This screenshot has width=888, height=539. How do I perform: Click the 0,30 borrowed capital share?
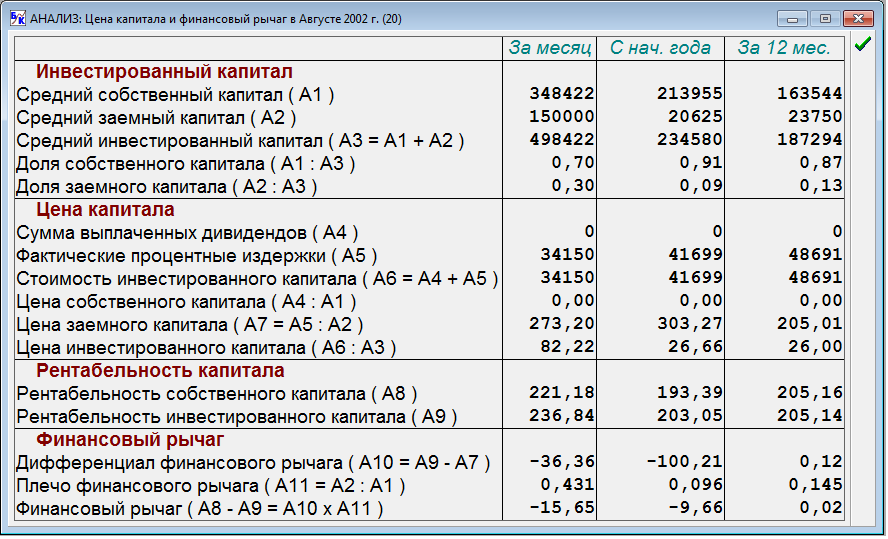573,186
